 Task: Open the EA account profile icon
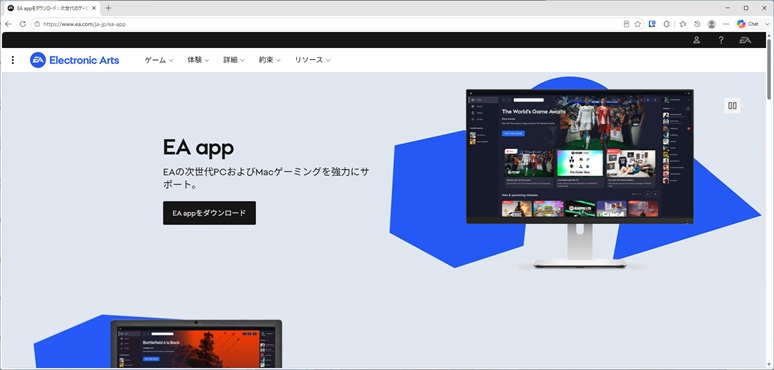(x=697, y=40)
